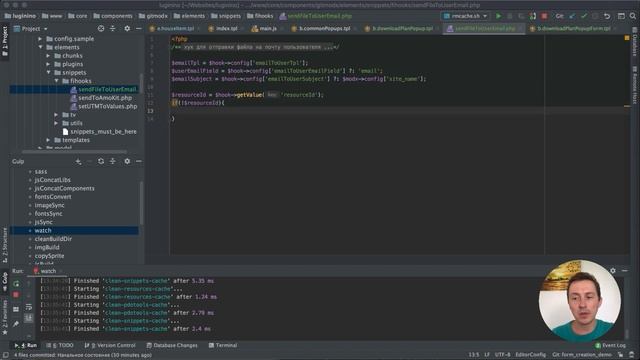Toggle scroll to end in Run console

(29, 318)
